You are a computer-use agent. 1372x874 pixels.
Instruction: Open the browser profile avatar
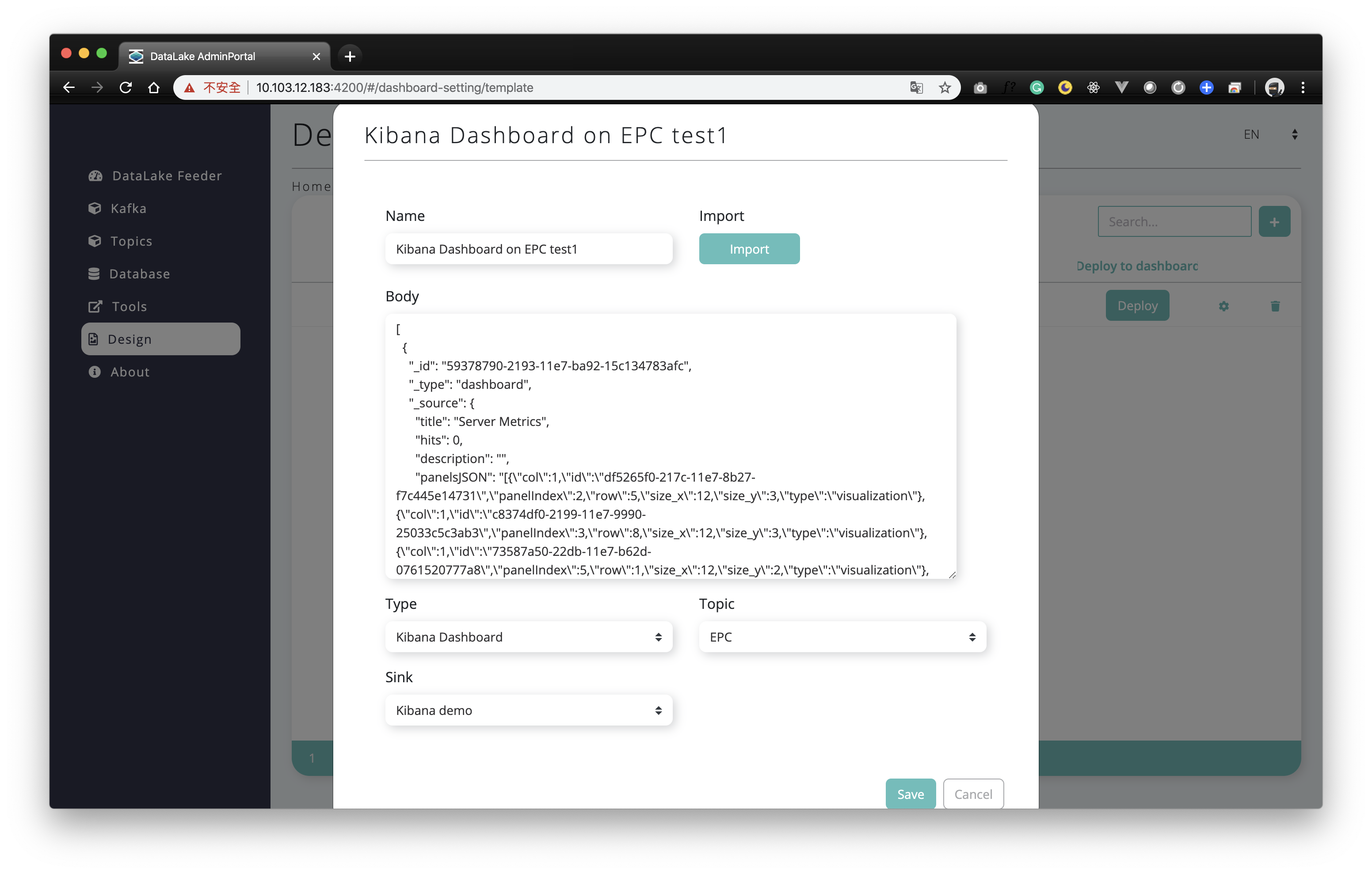pyautogui.click(x=1274, y=87)
